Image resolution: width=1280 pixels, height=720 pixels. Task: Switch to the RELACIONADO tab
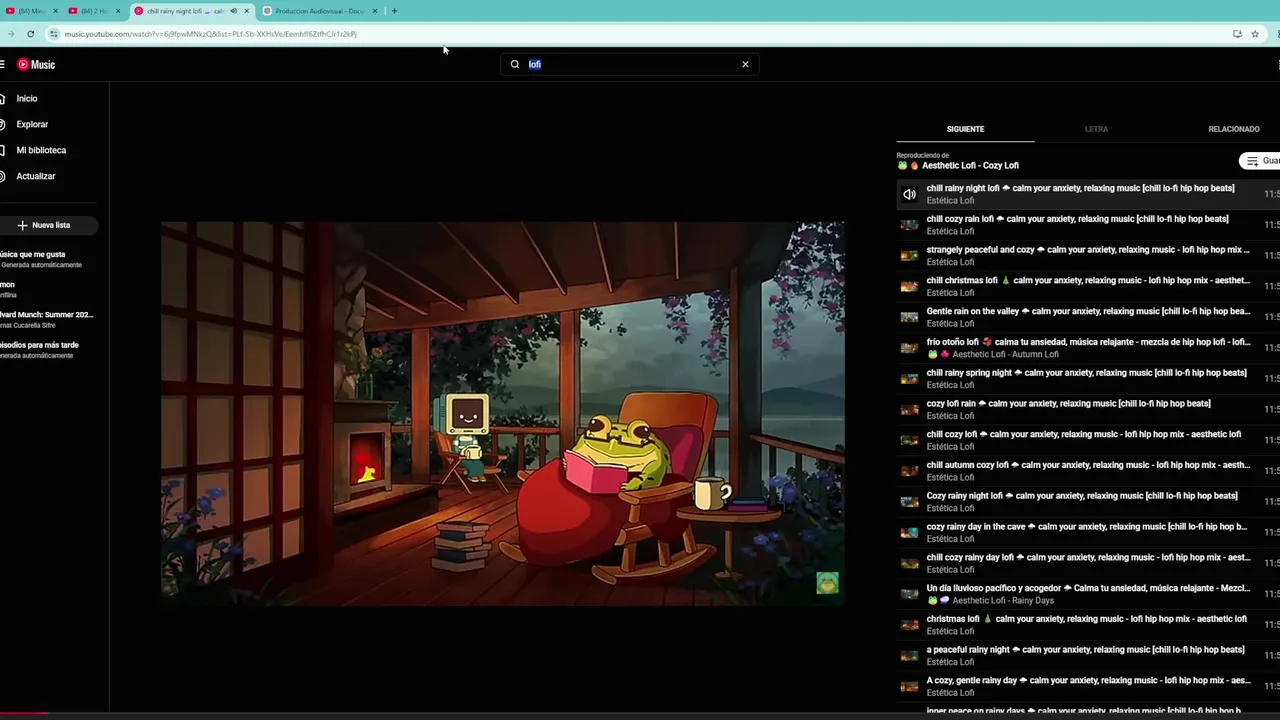point(1234,129)
